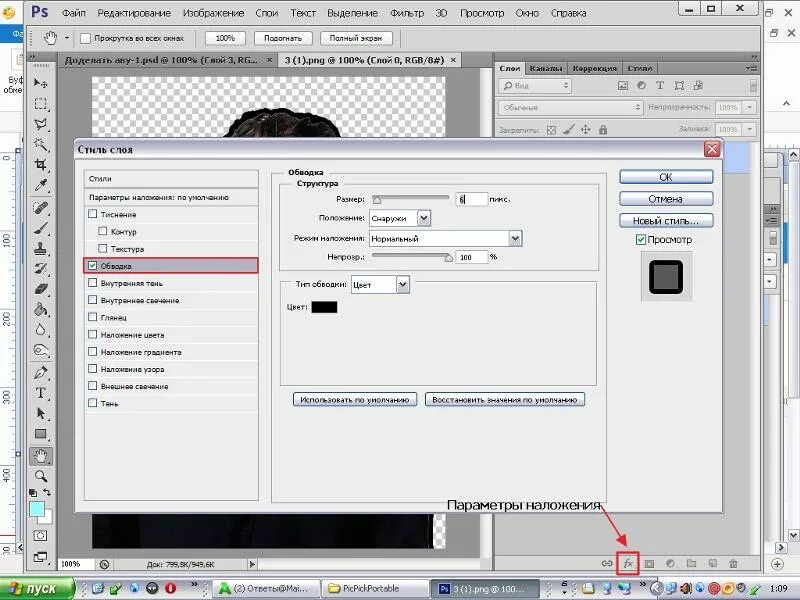Enable the Наложение цвета checkbox
The height and width of the screenshot is (600, 800).
click(x=92, y=334)
